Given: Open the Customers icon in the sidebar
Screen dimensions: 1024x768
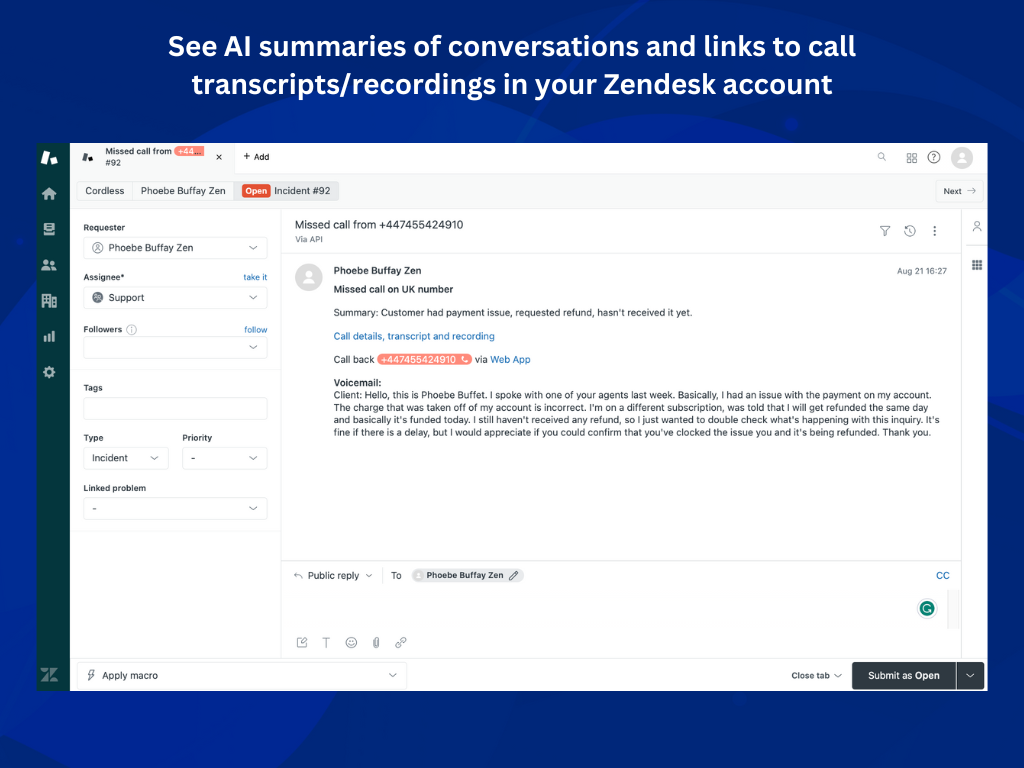Looking at the screenshot, I should pyautogui.click(x=49, y=265).
